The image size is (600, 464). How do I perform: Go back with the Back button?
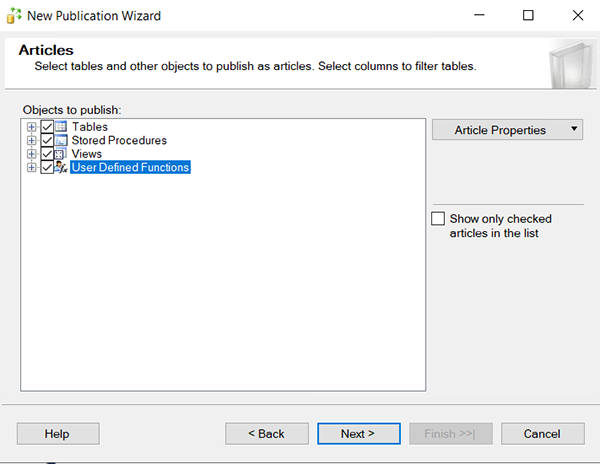pos(266,434)
